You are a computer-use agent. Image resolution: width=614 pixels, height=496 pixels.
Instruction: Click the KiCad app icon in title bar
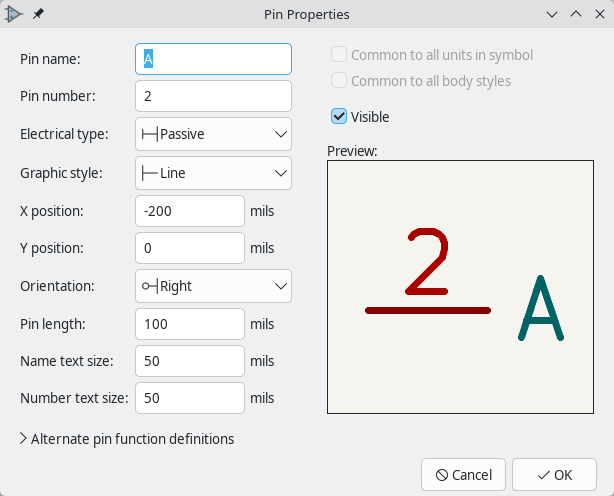coord(14,15)
